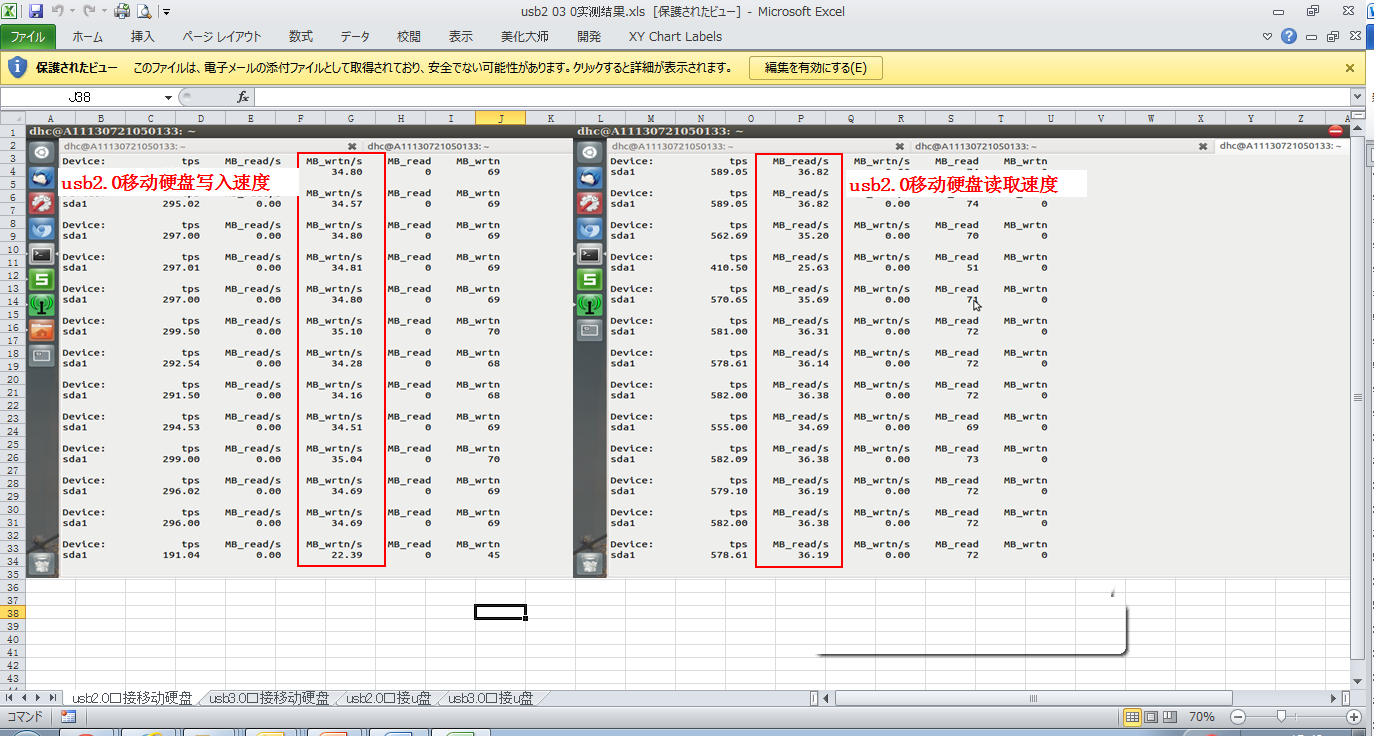Open the ファイル (File) tab

pos(27,37)
